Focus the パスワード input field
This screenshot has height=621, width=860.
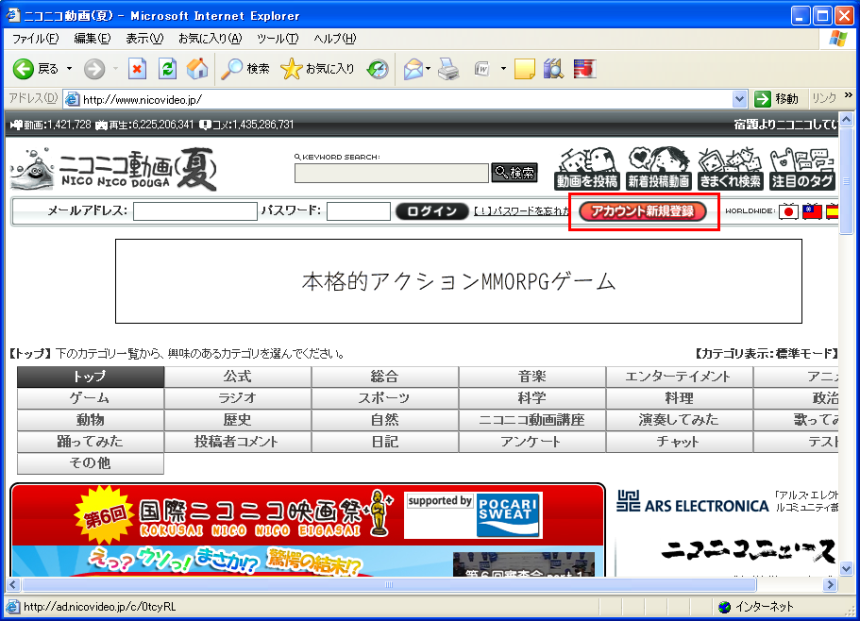(359, 211)
